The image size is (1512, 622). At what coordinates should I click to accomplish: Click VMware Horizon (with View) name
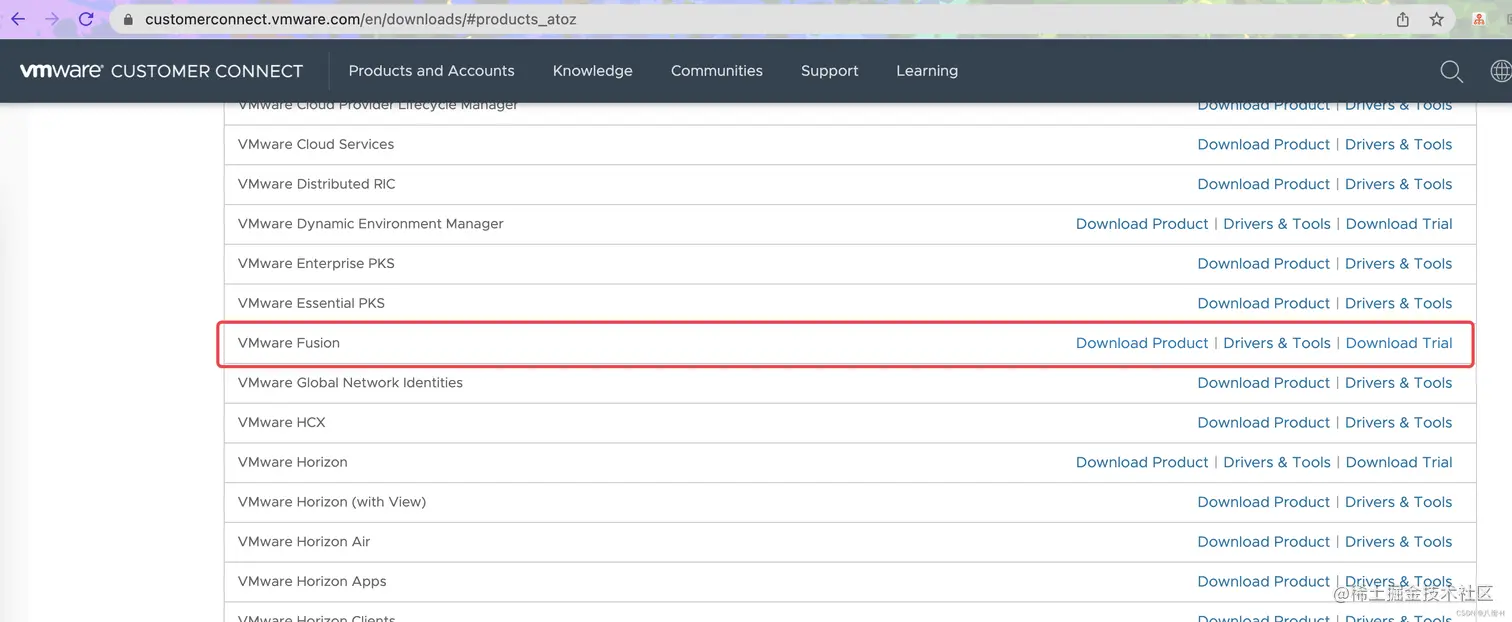click(332, 502)
